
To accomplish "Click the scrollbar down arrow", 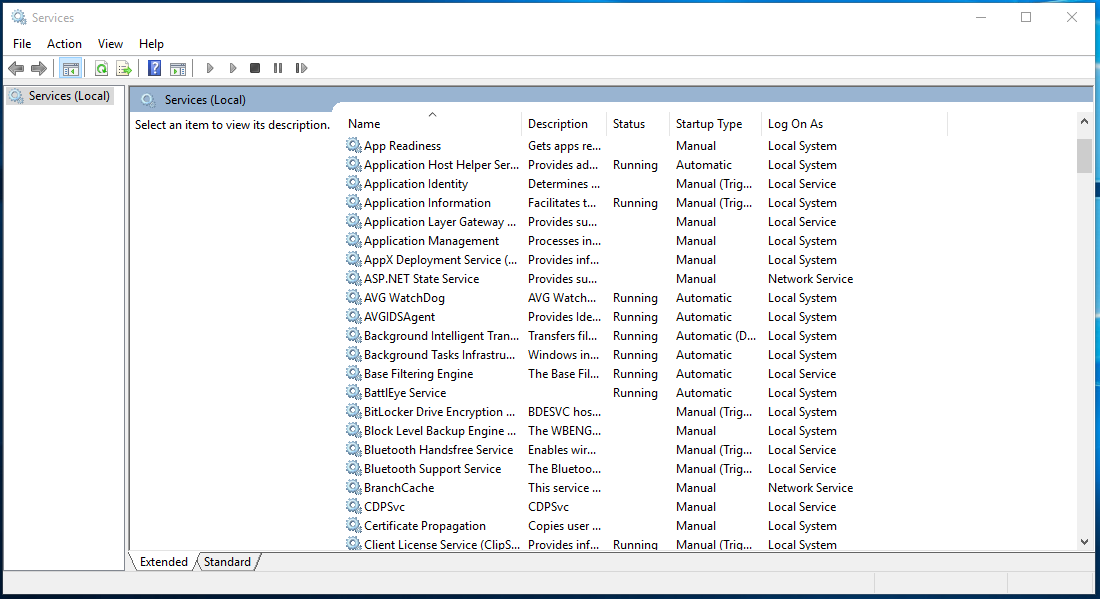I will 1085,541.
